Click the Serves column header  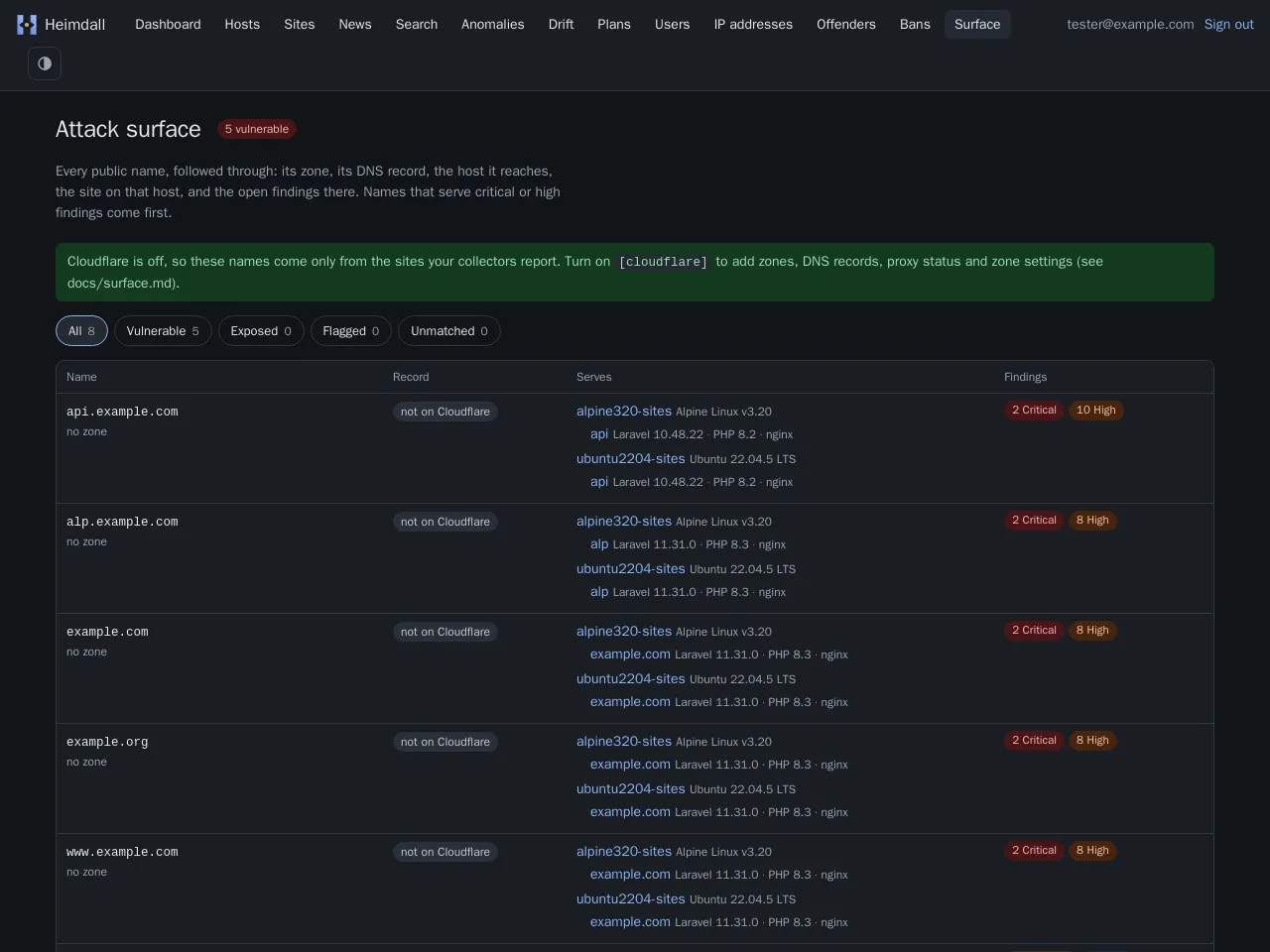tap(594, 377)
